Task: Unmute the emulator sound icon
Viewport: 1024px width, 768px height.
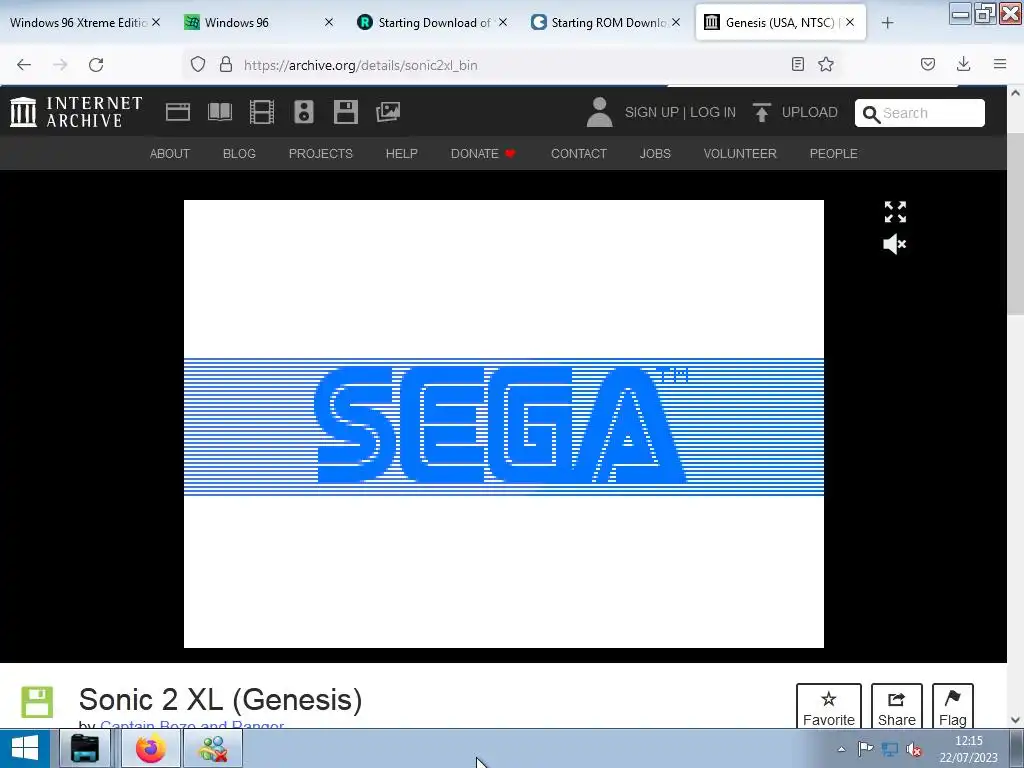Action: coord(895,244)
